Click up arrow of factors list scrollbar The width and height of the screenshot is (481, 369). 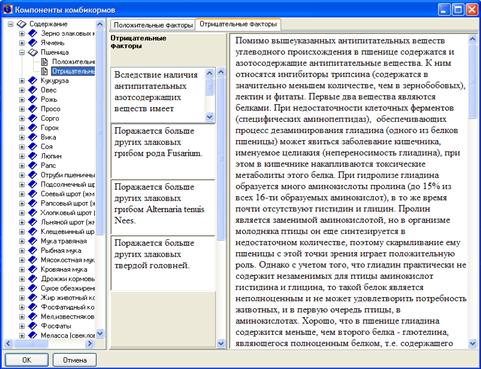click(221, 72)
